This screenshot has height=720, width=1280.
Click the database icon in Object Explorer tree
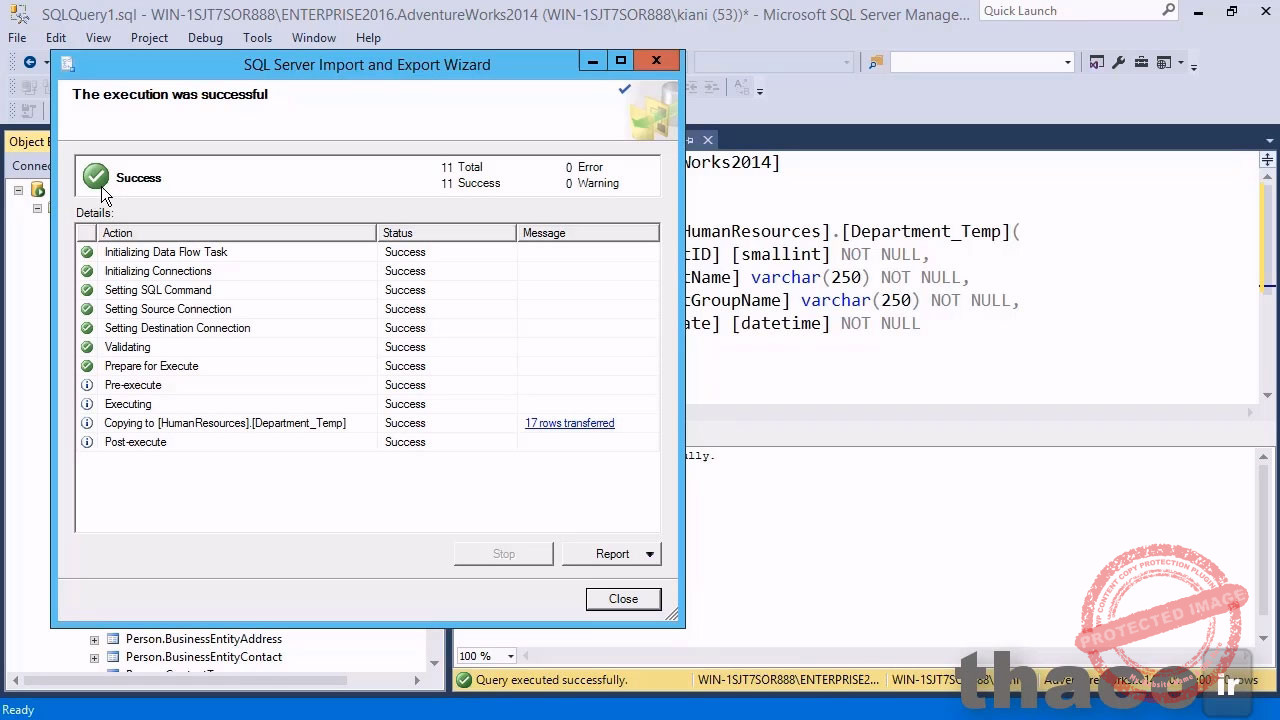pyautogui.click(x=38, y=190)
